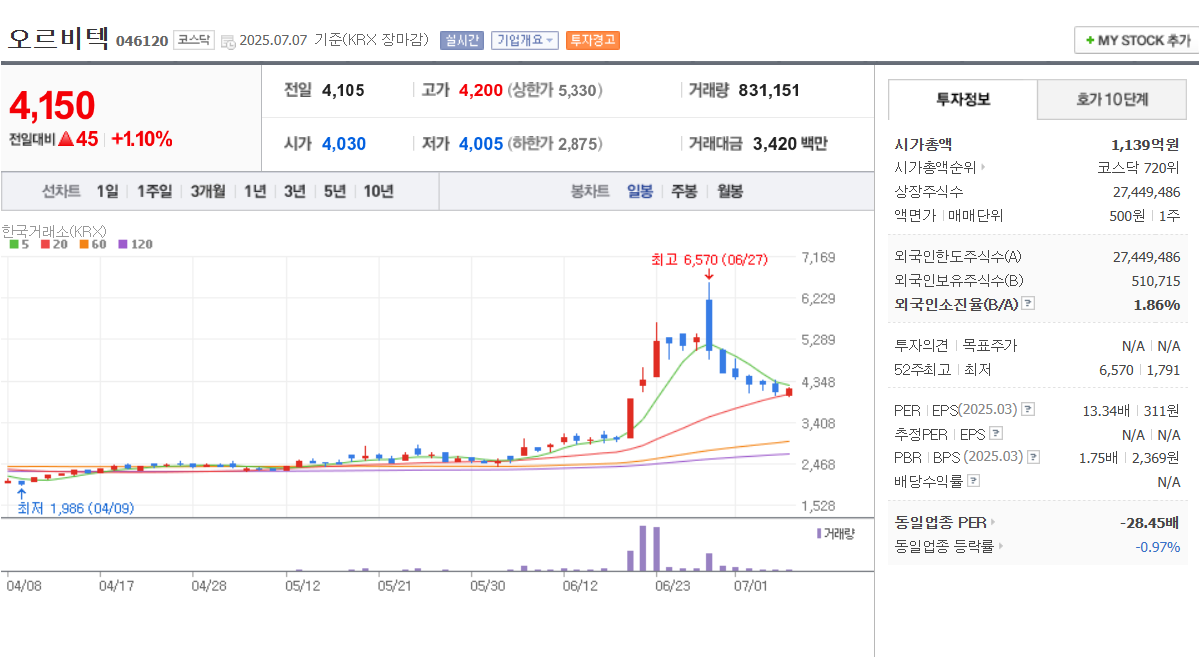Click the 전일 value 4,105
The height and width of the screenshot is (657, 1199).
coord(343,90)
